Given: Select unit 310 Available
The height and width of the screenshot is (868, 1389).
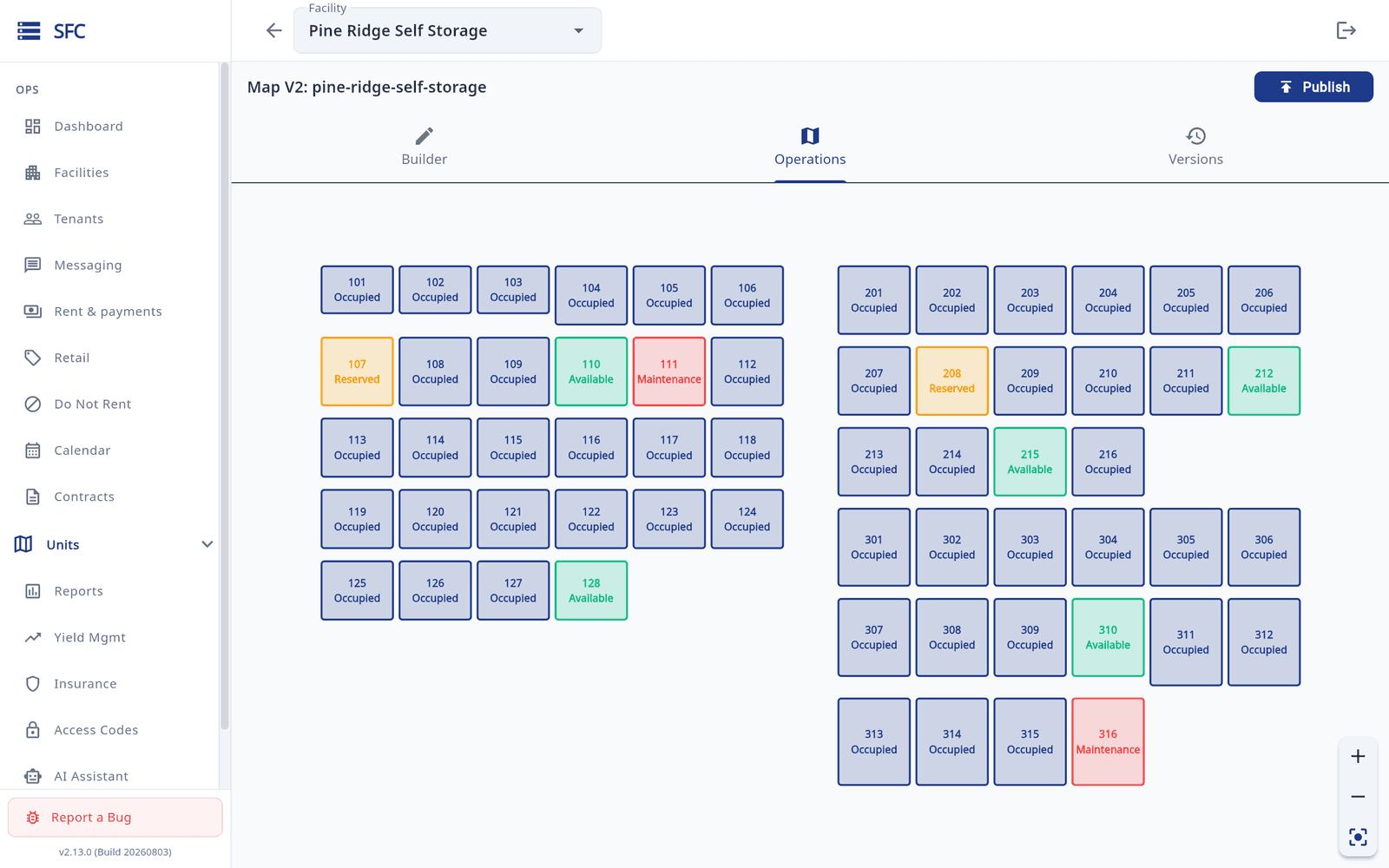Looking at the screenshot, I should pyautogui.click(x=1109, y=637).
